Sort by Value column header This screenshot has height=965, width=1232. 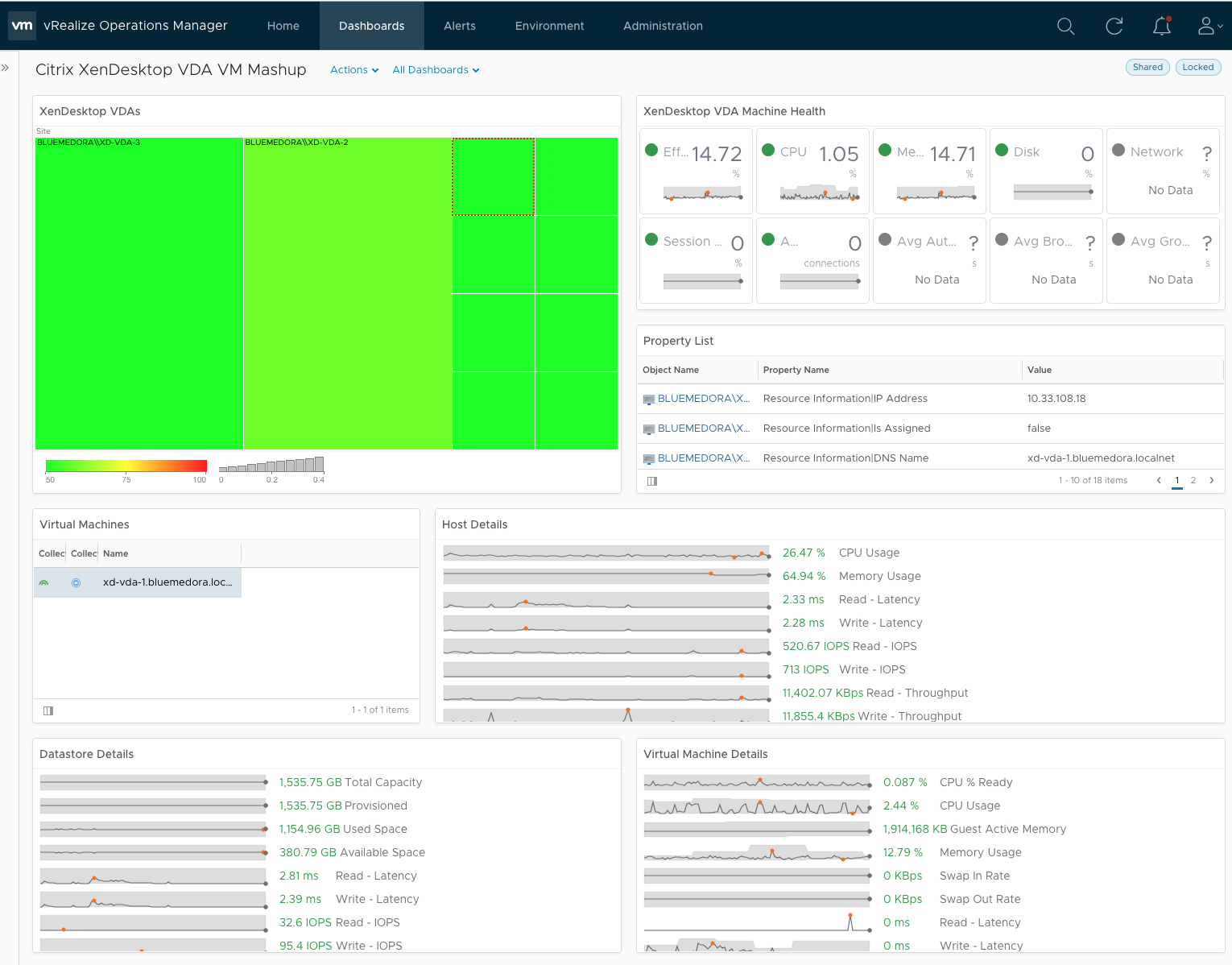click(x=1040, y=370)
